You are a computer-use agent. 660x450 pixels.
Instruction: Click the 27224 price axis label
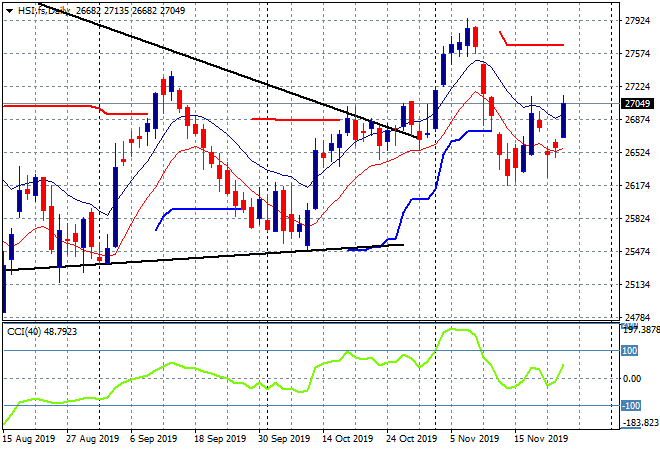click(x=637, y=87)
